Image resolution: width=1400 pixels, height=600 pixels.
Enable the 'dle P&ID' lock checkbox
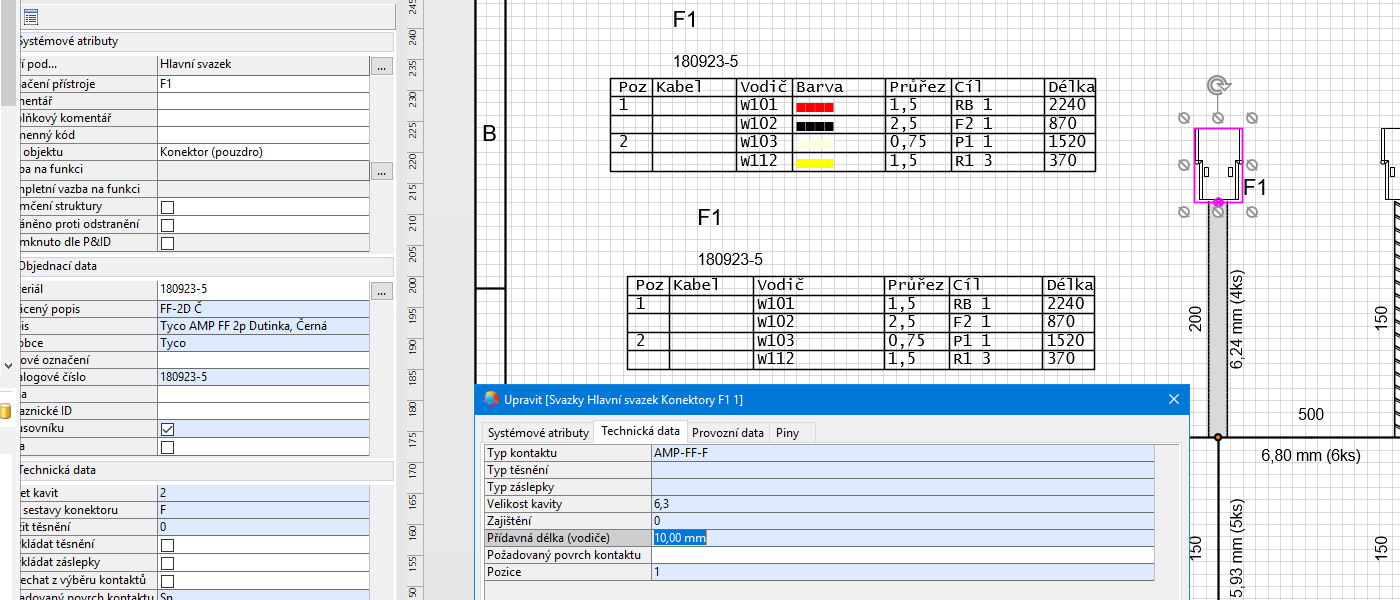click(x=167, y=243)
